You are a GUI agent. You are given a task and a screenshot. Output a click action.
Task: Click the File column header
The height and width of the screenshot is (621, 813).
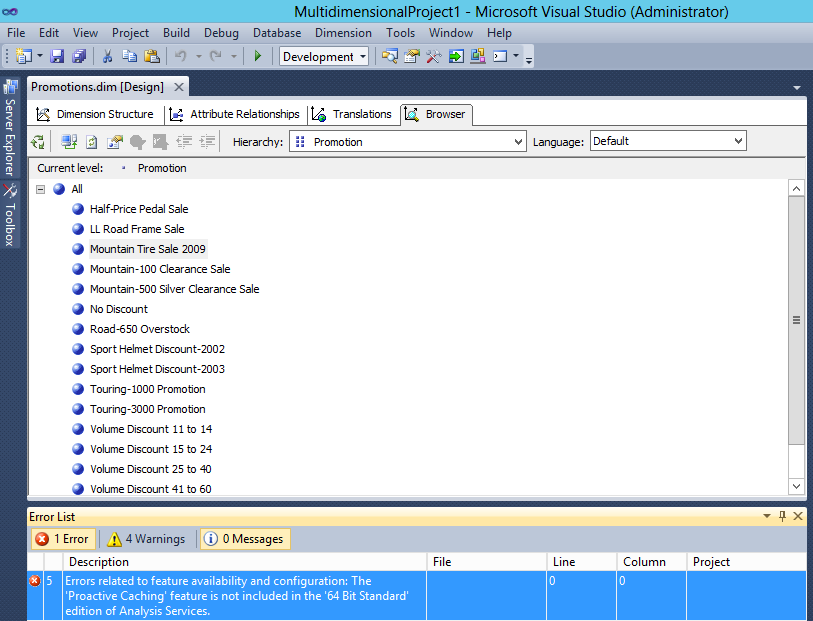pos(486,562)
